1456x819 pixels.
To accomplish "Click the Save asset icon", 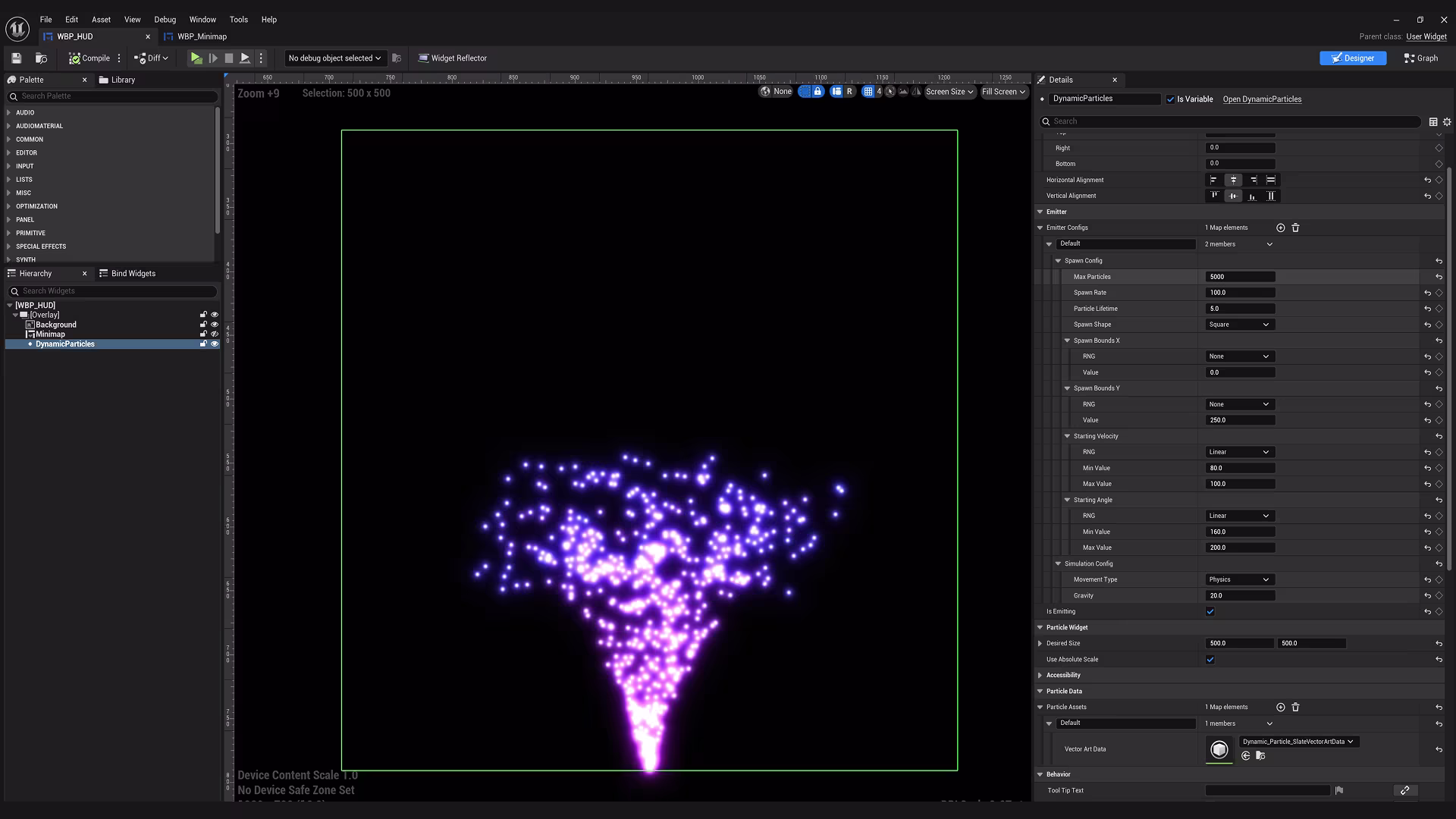I will click(16, 58).
